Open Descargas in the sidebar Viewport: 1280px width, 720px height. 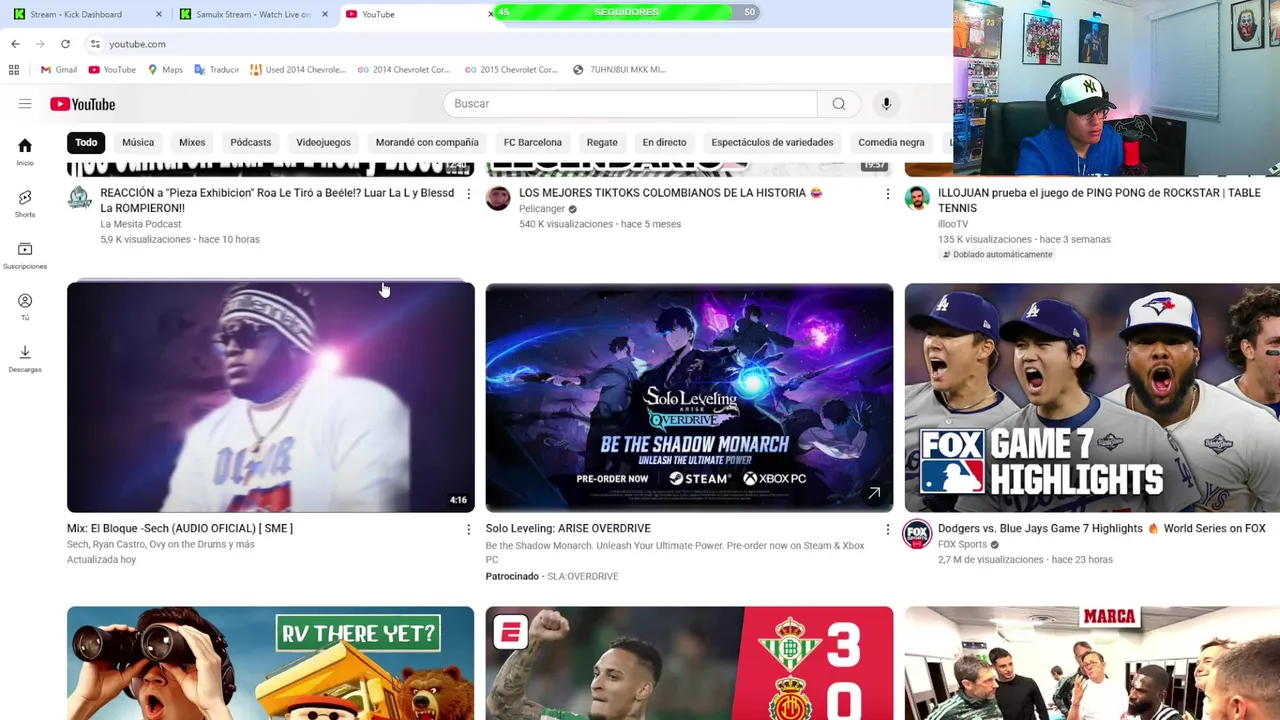25,358
